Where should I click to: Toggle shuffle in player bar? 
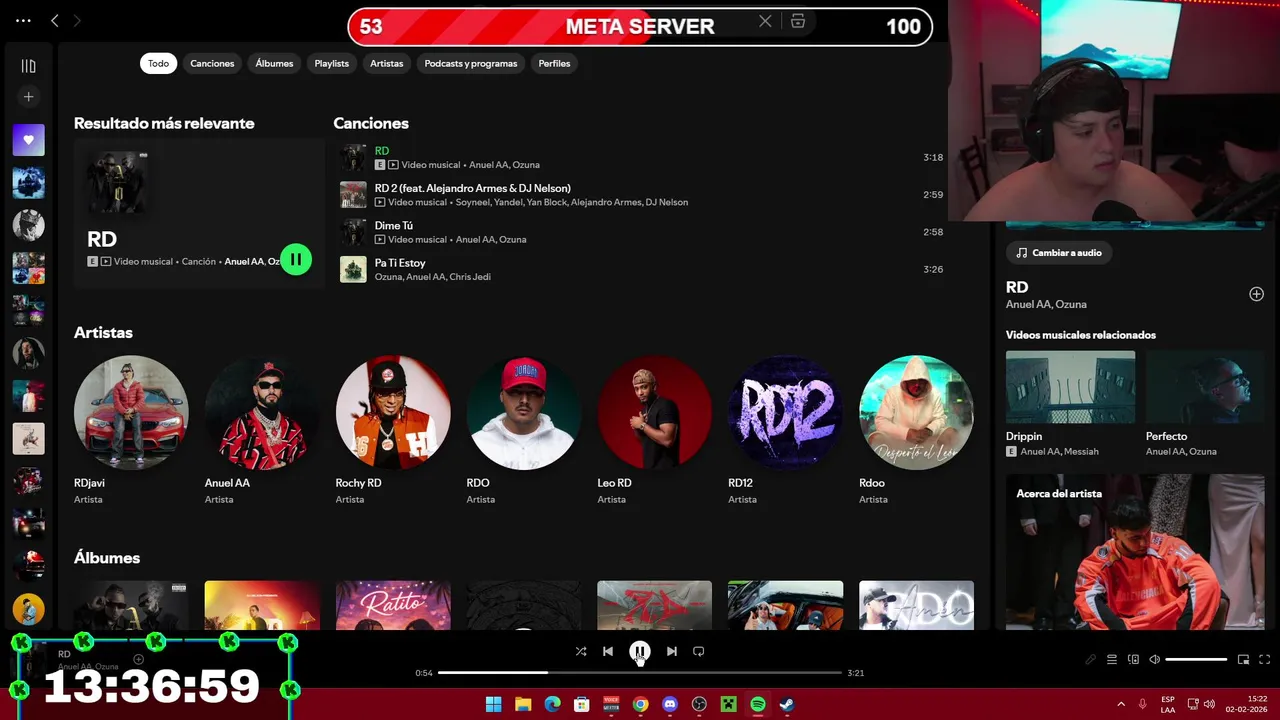581,651
